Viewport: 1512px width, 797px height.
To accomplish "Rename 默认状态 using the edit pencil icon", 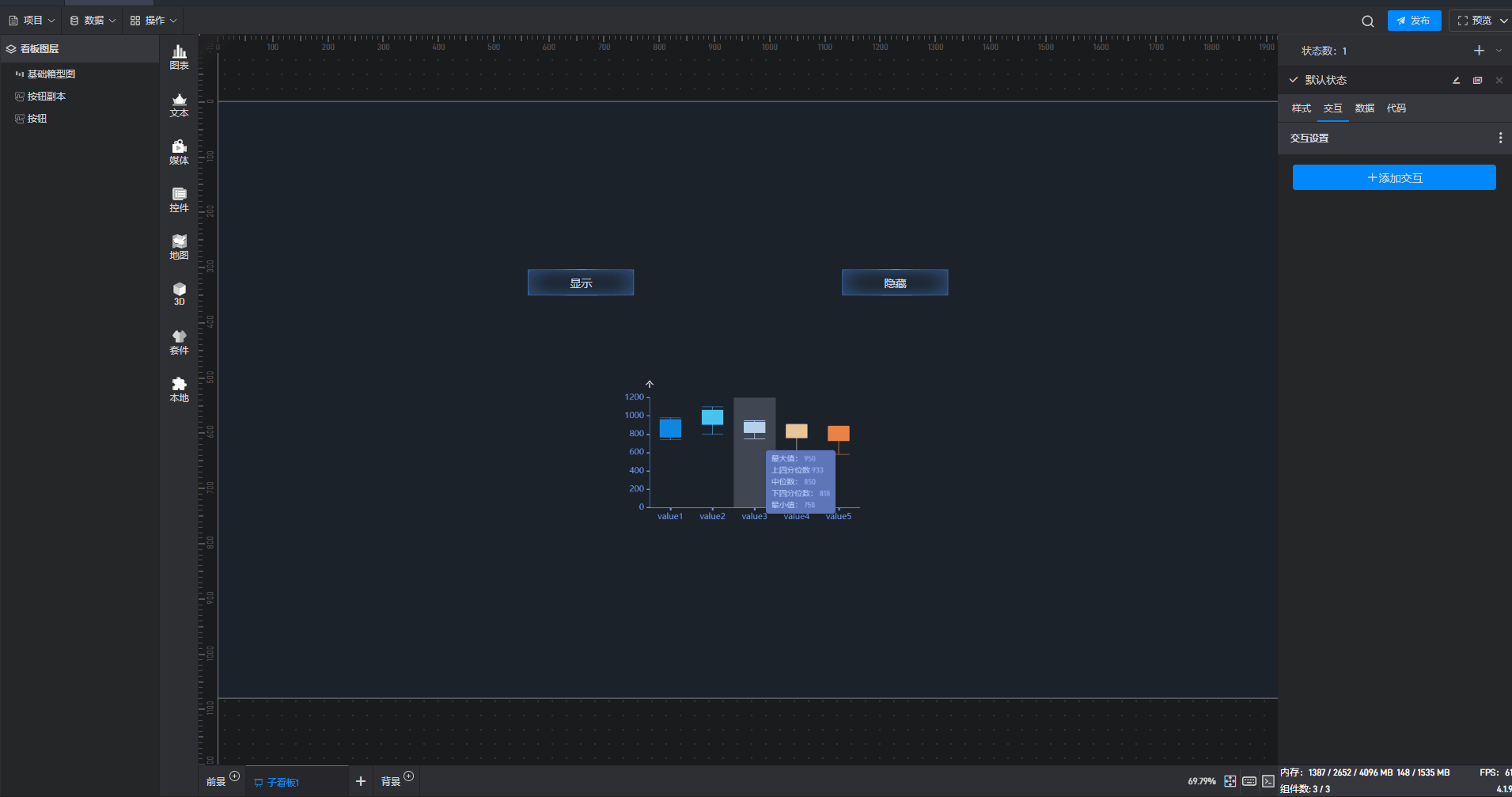I will 1456,81.
